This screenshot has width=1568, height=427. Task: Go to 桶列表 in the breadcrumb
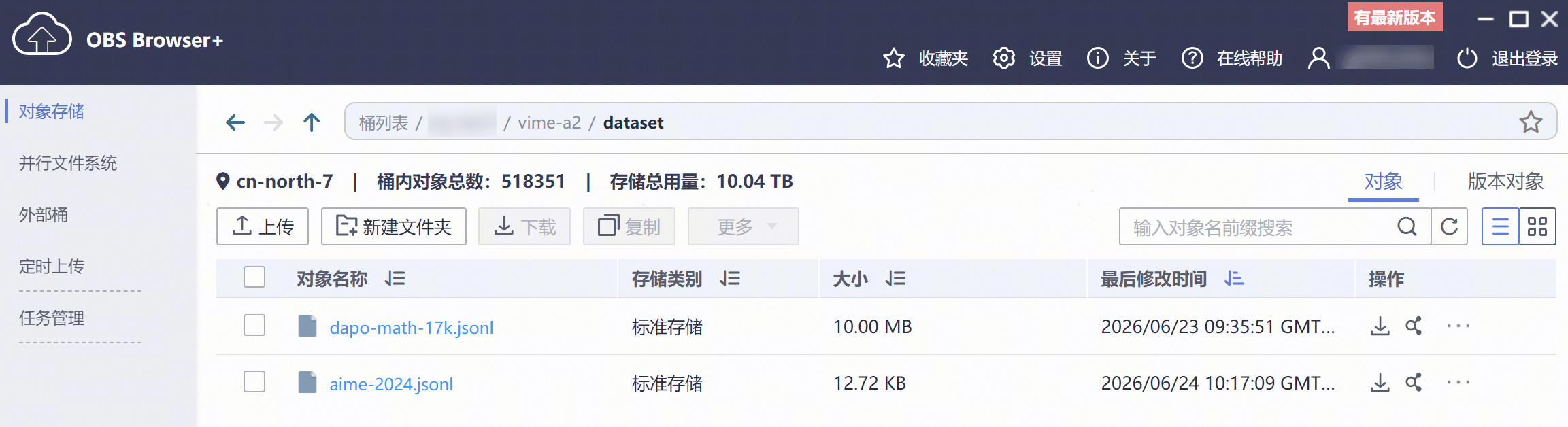384,123
